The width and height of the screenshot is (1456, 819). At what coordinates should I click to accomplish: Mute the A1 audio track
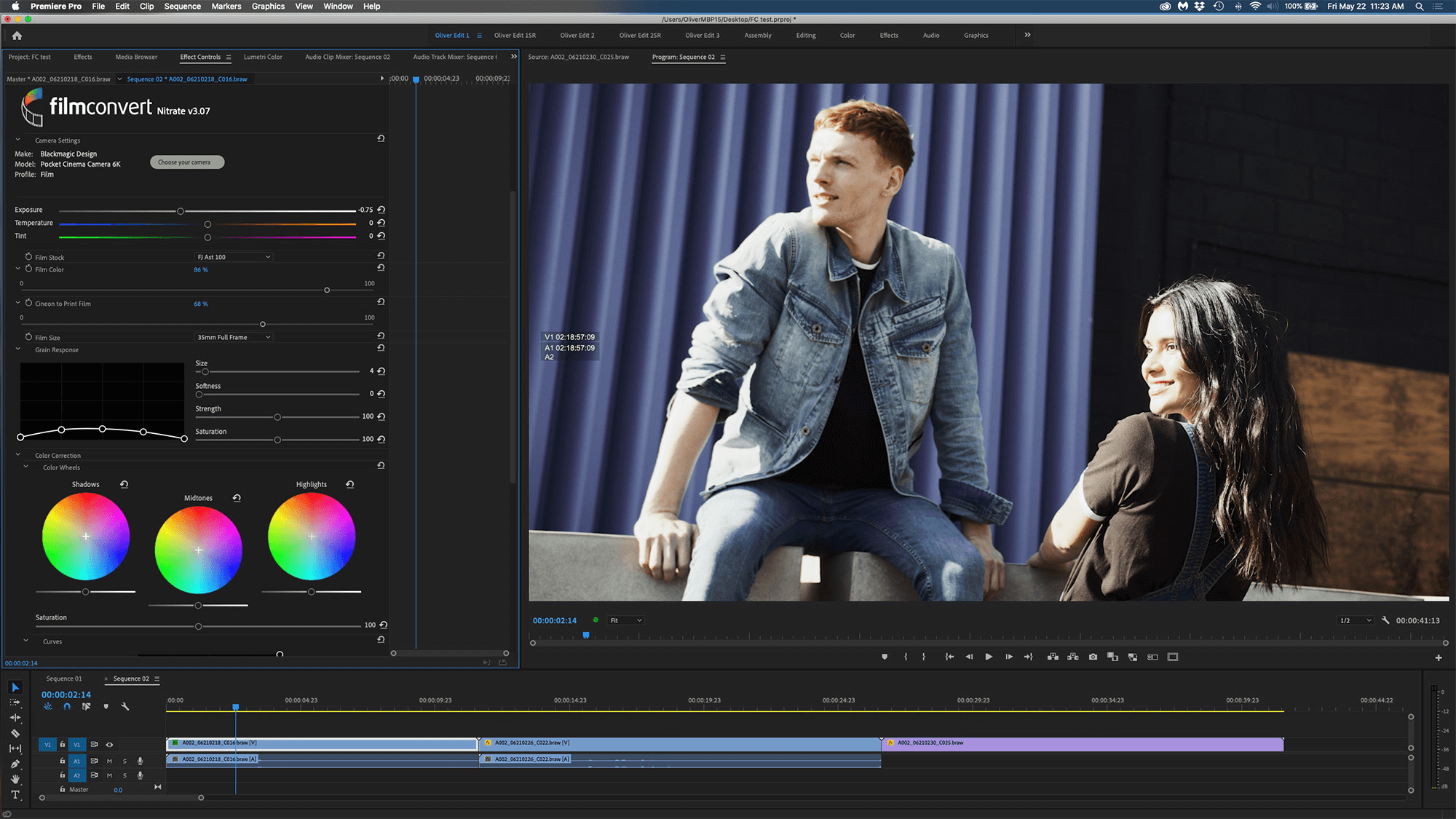pyautogui.click(x=109, y=761)
